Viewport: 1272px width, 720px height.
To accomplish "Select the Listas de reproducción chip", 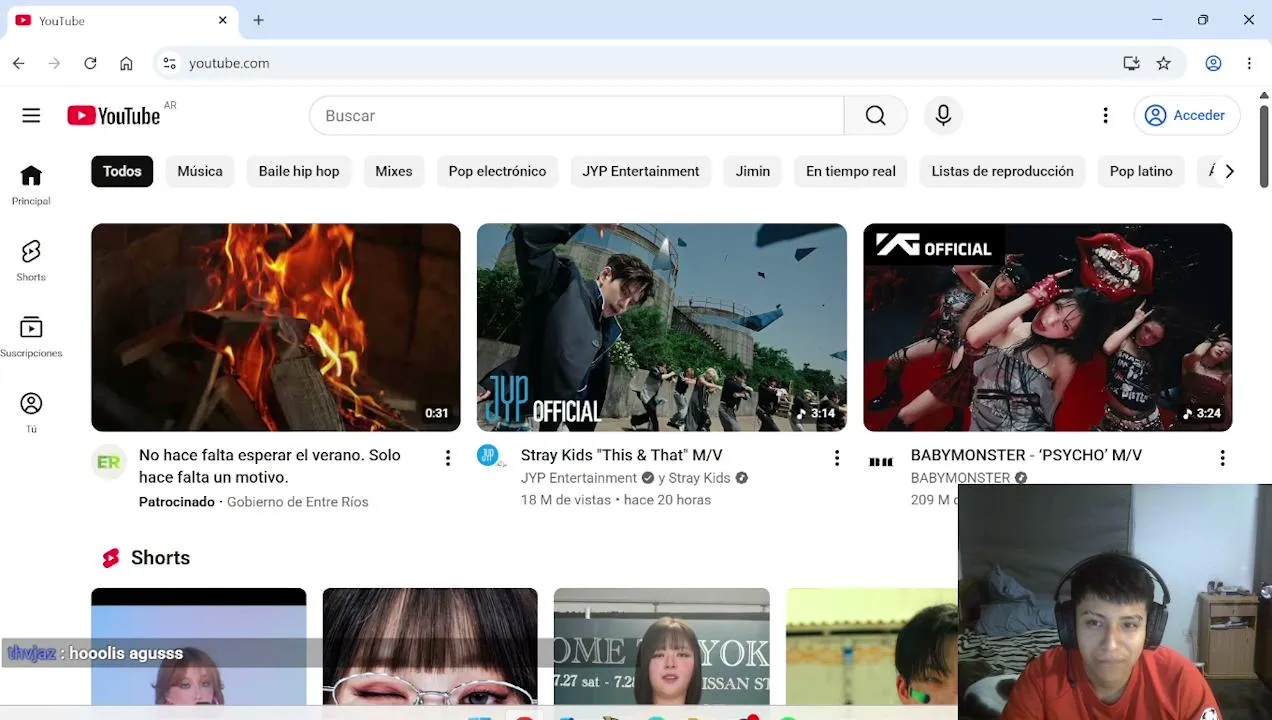I will click(x=1002, y=171).
